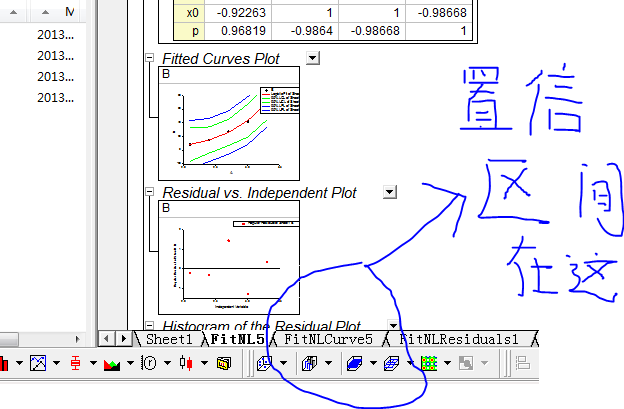Open dropdown beside greyed image plot icon

(484, 363)
